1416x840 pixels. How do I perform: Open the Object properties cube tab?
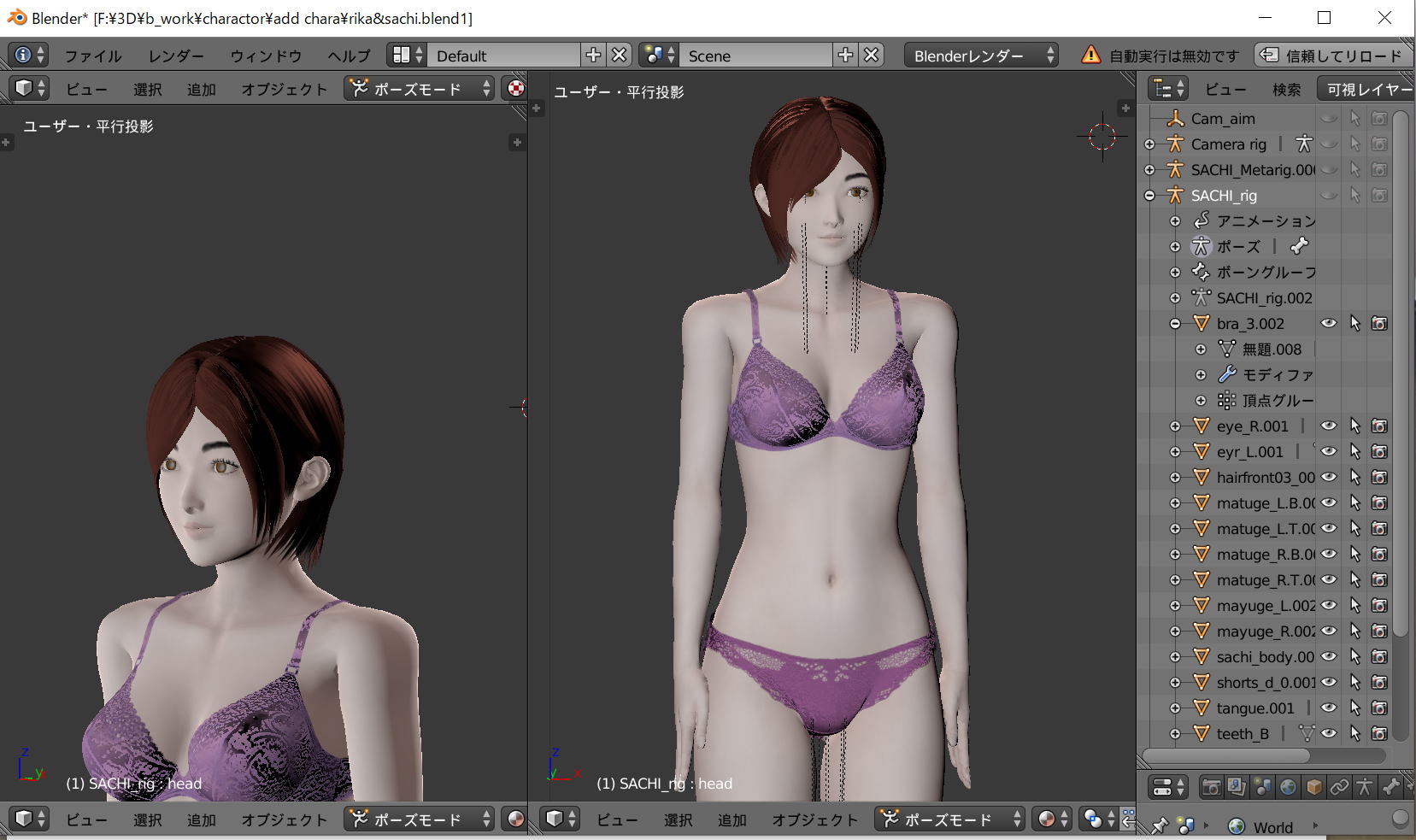(1313, 787)
